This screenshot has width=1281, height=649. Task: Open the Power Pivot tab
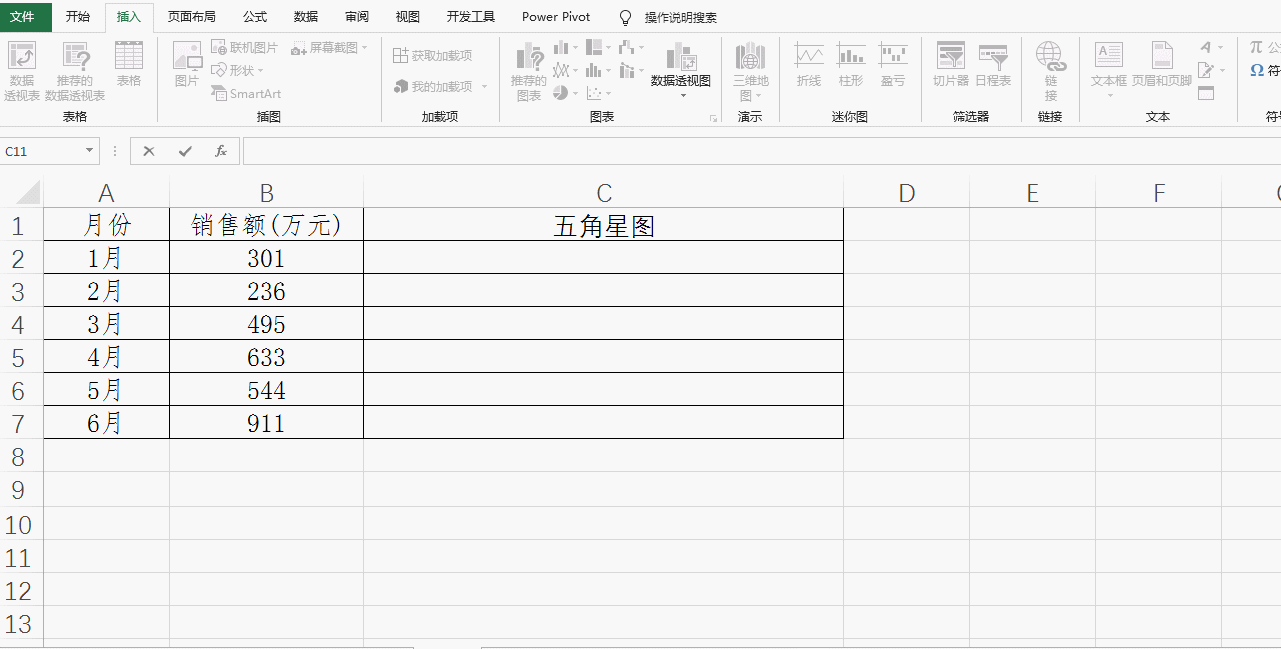555,17
